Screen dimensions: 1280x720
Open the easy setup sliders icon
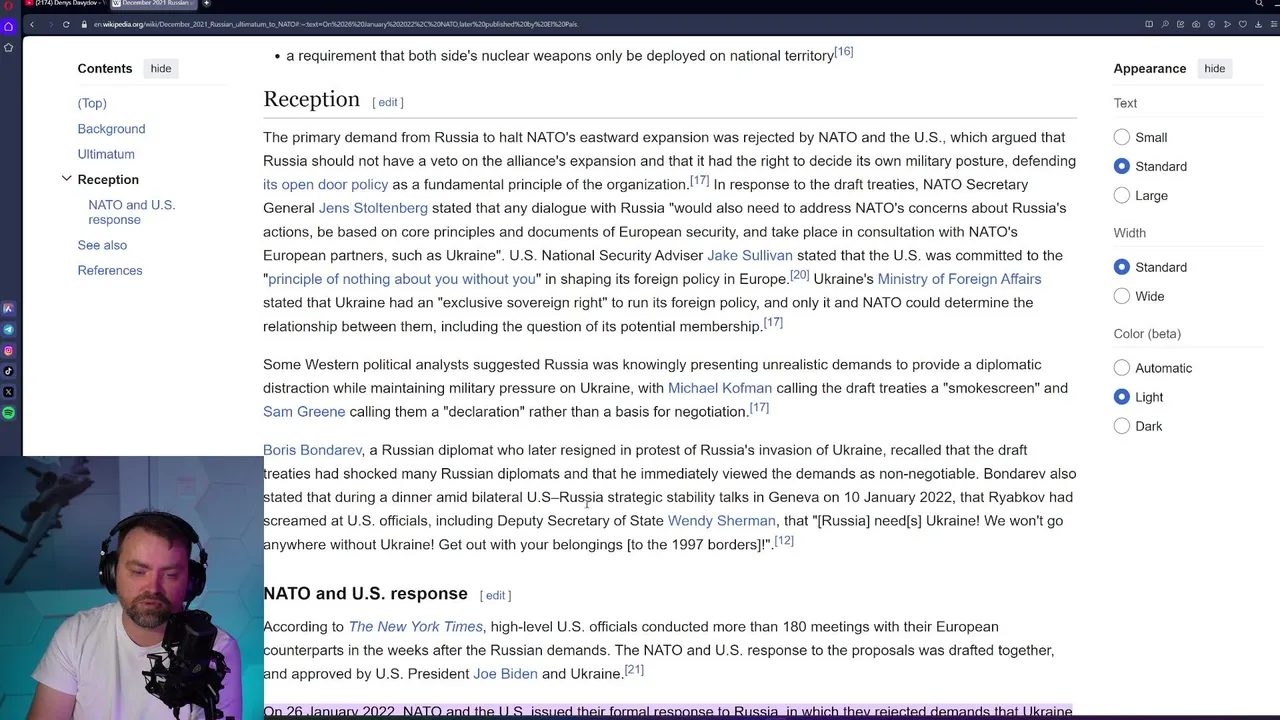coord(1273,24)
